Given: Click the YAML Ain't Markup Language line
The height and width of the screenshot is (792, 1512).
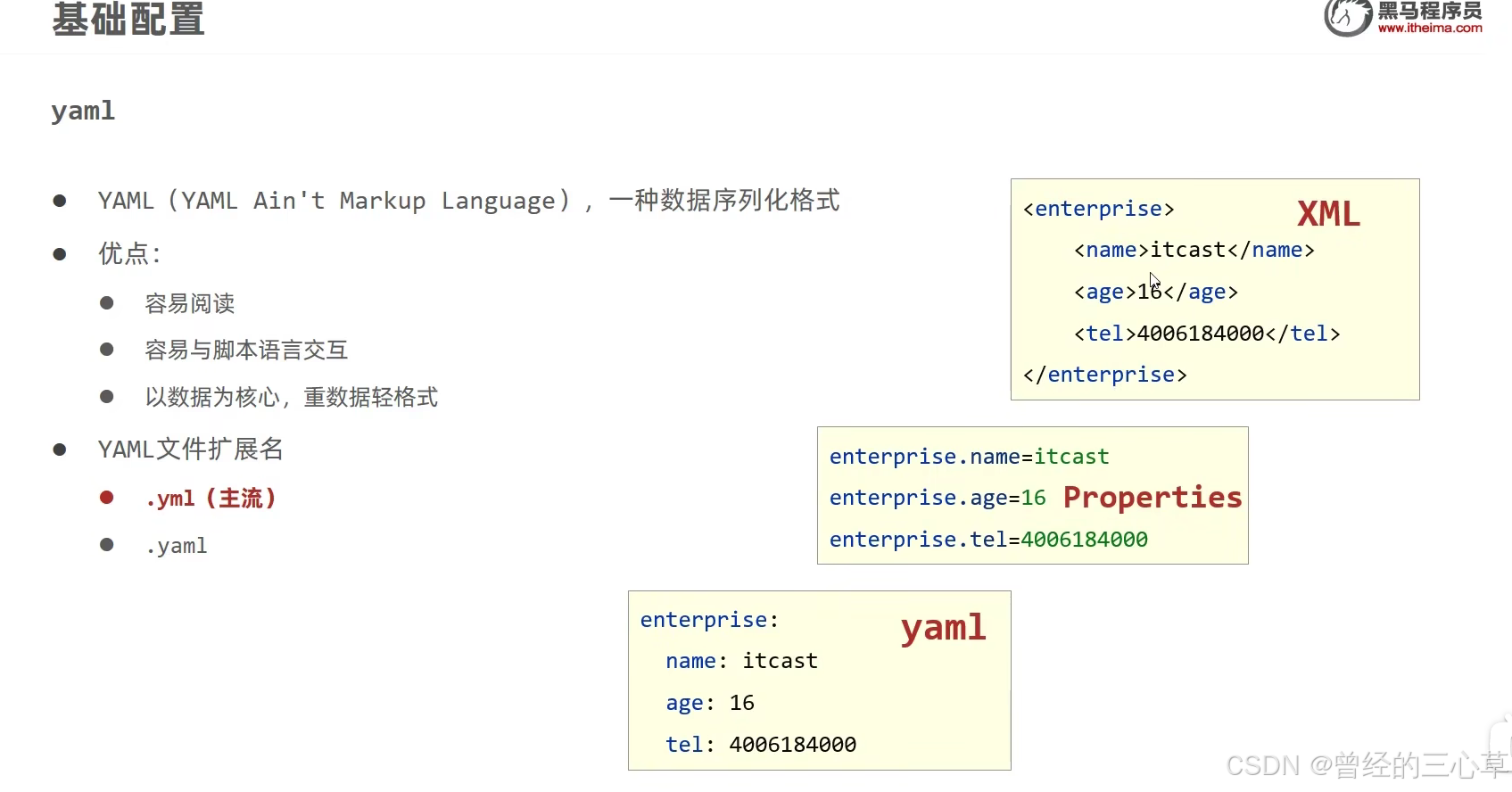Looking at the screenshot, I should tap(468, 201).
